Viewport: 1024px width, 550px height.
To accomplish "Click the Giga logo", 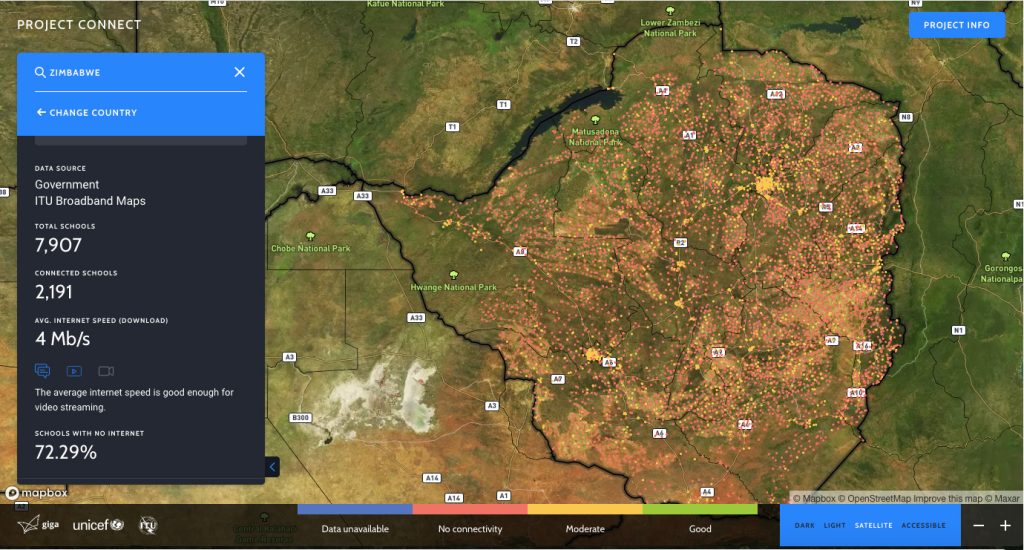I will click(x=37, y=525).
